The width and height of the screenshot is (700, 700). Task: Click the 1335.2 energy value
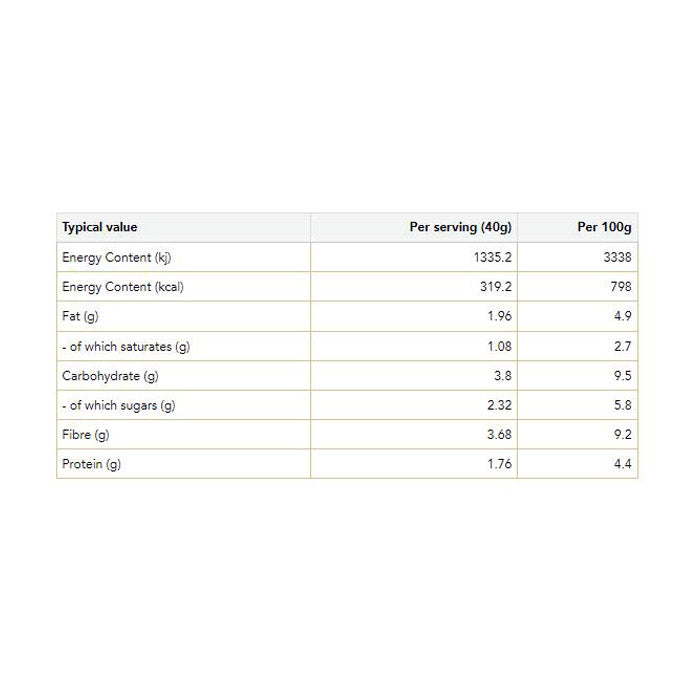492,257
